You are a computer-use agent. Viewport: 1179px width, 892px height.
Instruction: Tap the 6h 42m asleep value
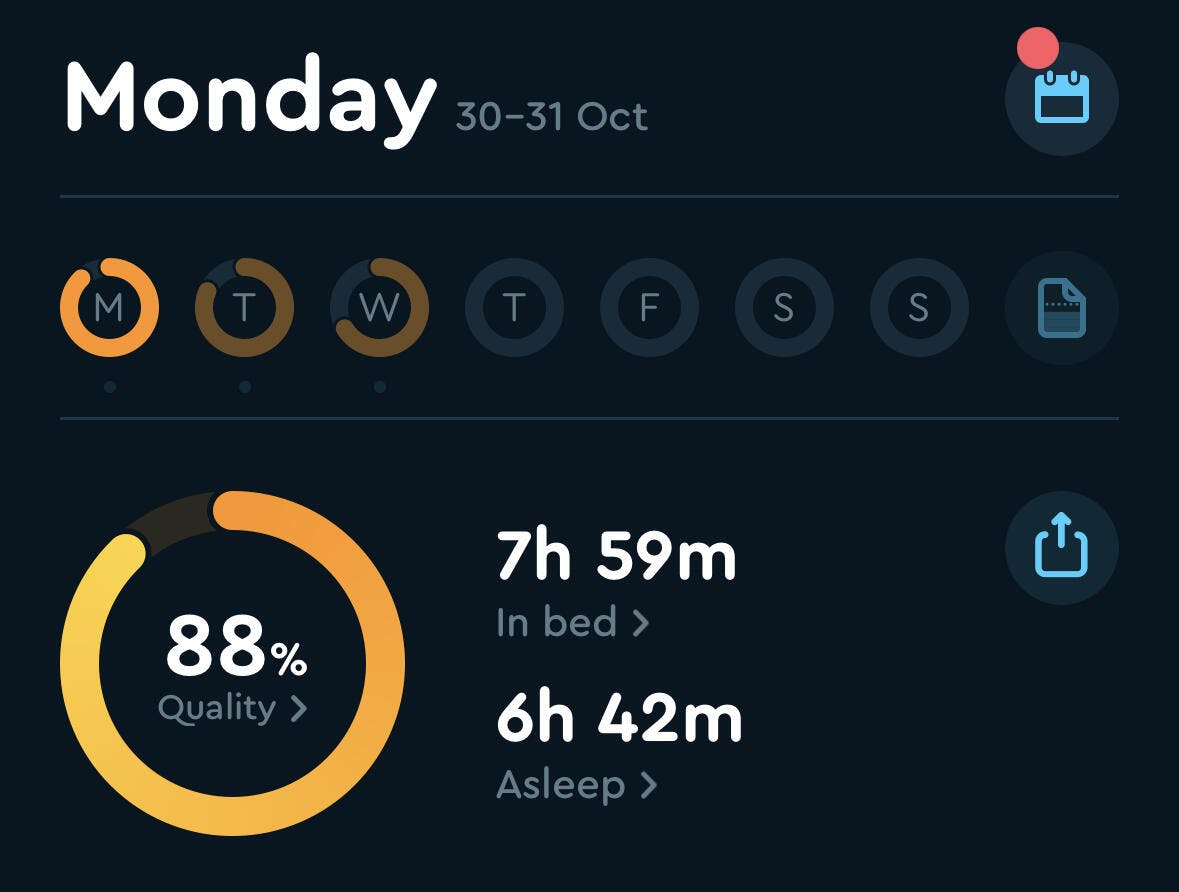619,720
